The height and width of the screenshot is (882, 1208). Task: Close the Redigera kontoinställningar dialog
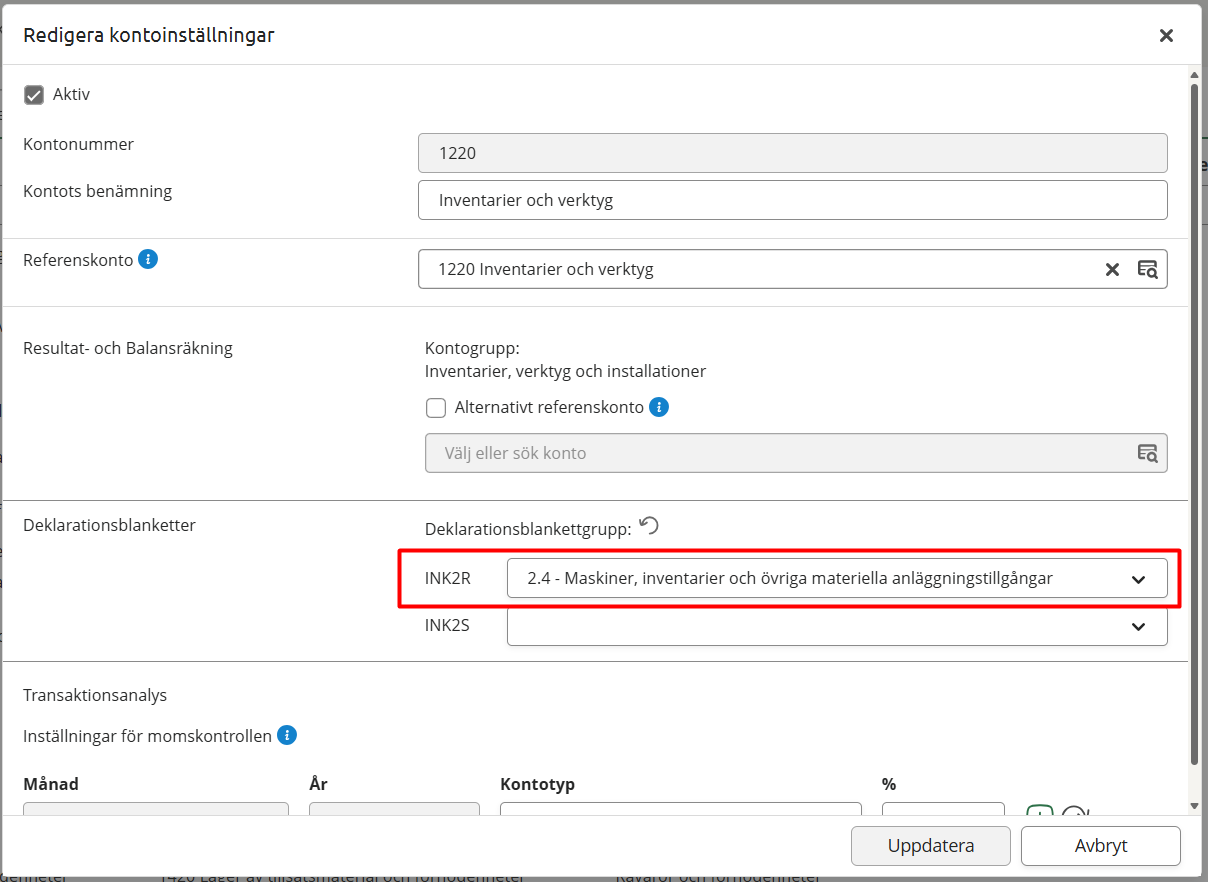pyautogui.click(x=1166, y=36)
